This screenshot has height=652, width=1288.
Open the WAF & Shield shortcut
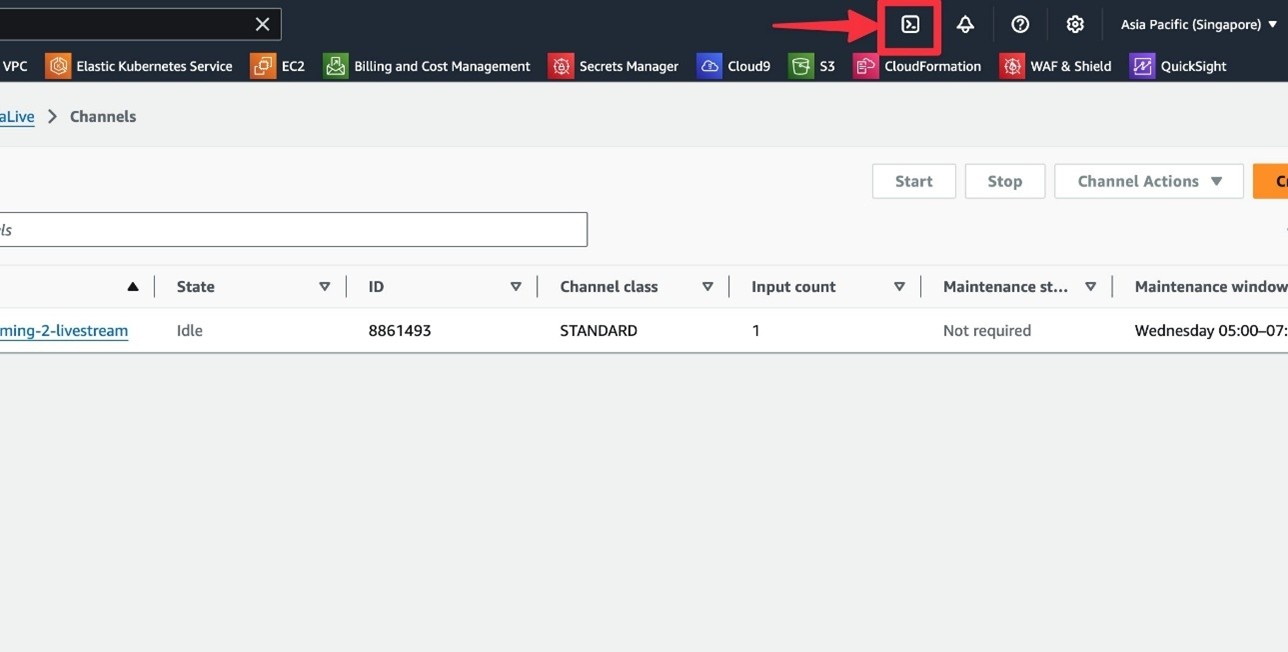click(x=1056, y=67)
